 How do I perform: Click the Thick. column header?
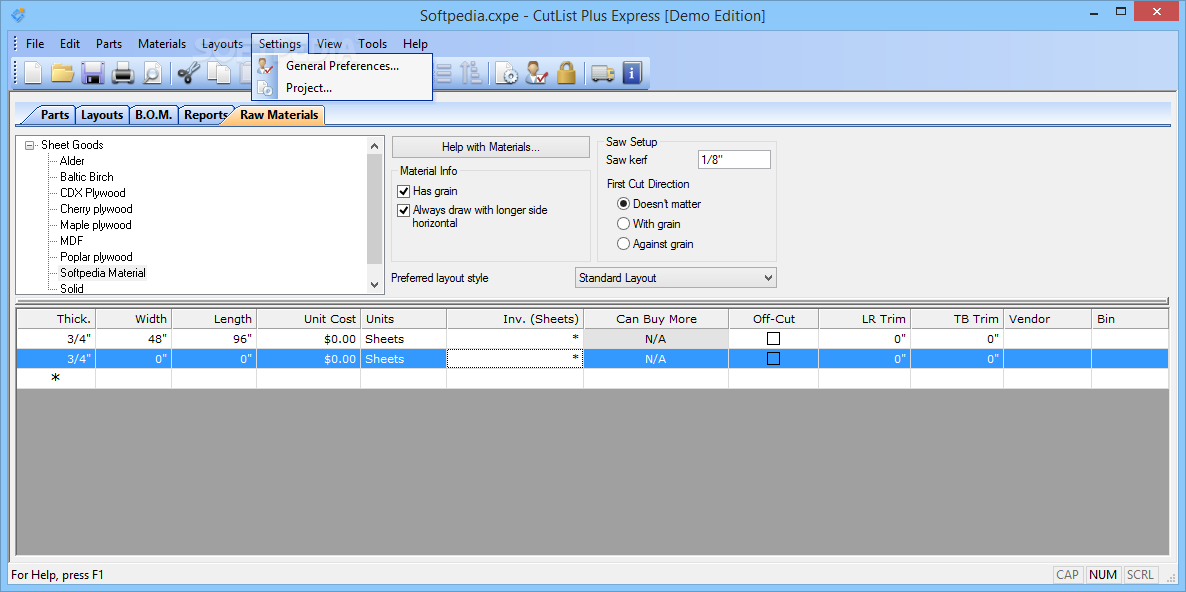pyautogui.click(x=56, y=319)
